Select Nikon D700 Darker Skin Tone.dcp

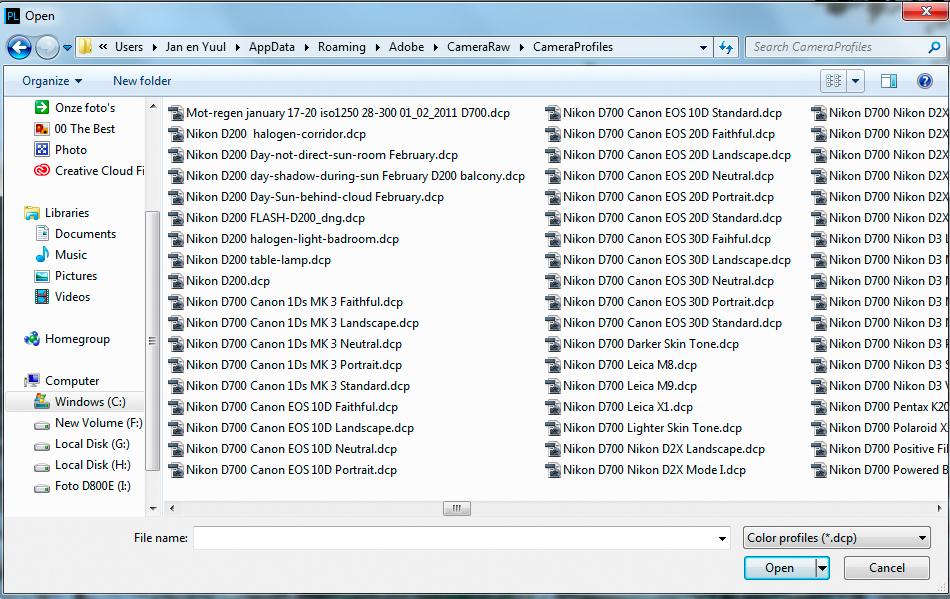click(642, 344)
